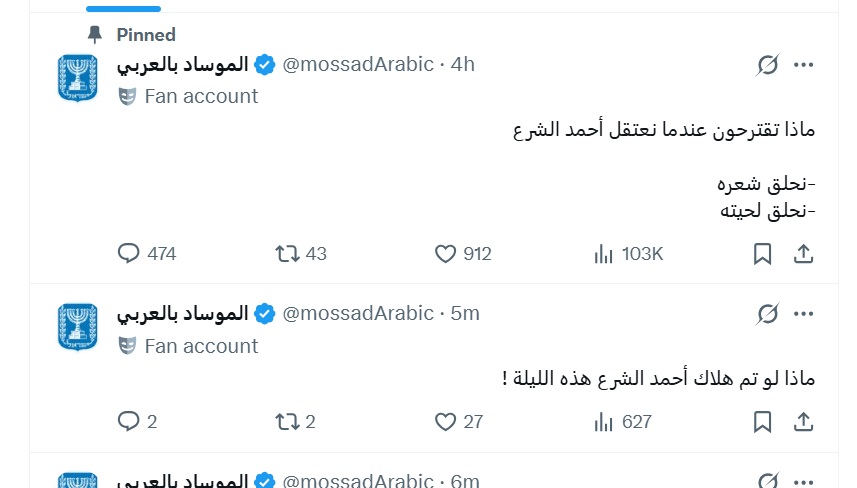Like the 5m post with 27 likes
The height and width of the screenshot is (488, 857).
[445, 421]
